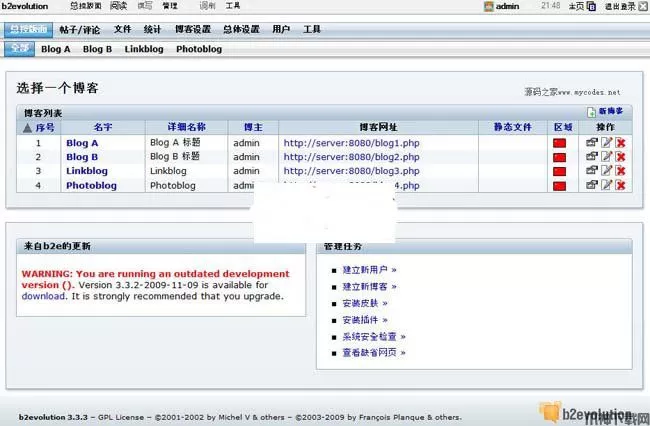
Task: Select the highlighted 全部 blog sub-tab
Action: click(19, 49)
